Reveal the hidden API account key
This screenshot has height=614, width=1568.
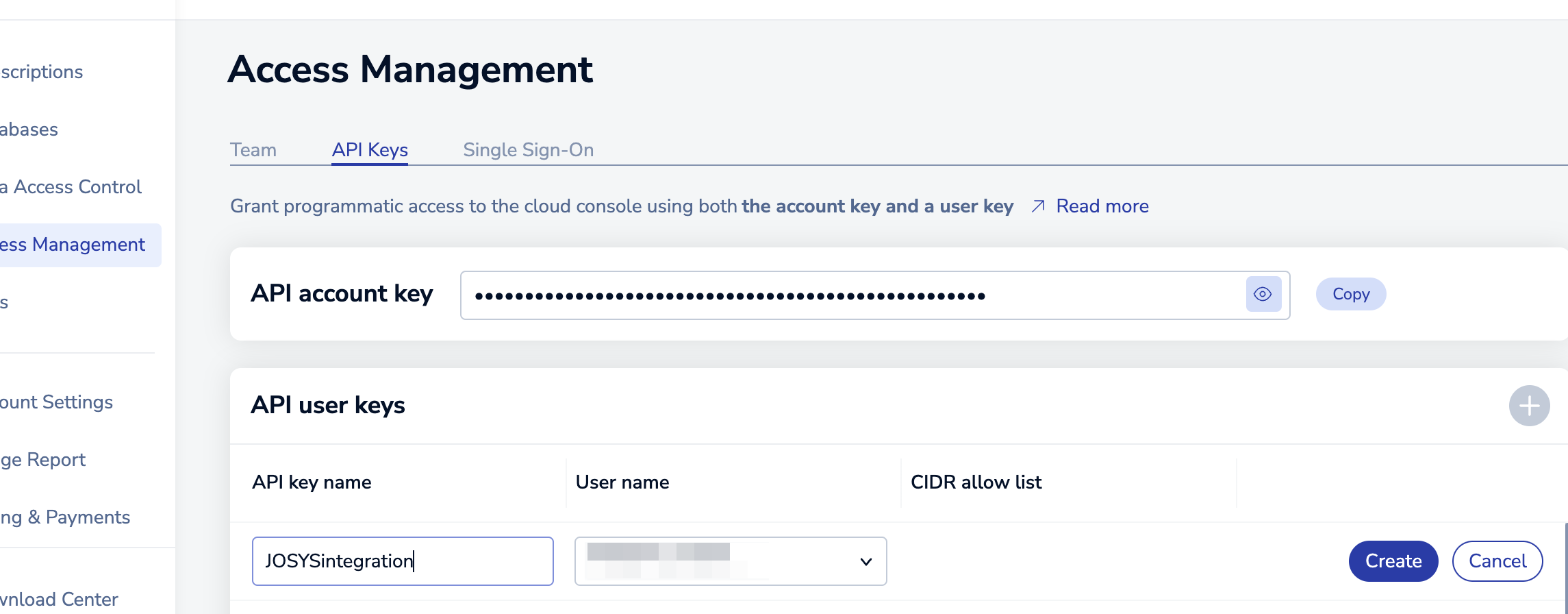click(1263, 295)
